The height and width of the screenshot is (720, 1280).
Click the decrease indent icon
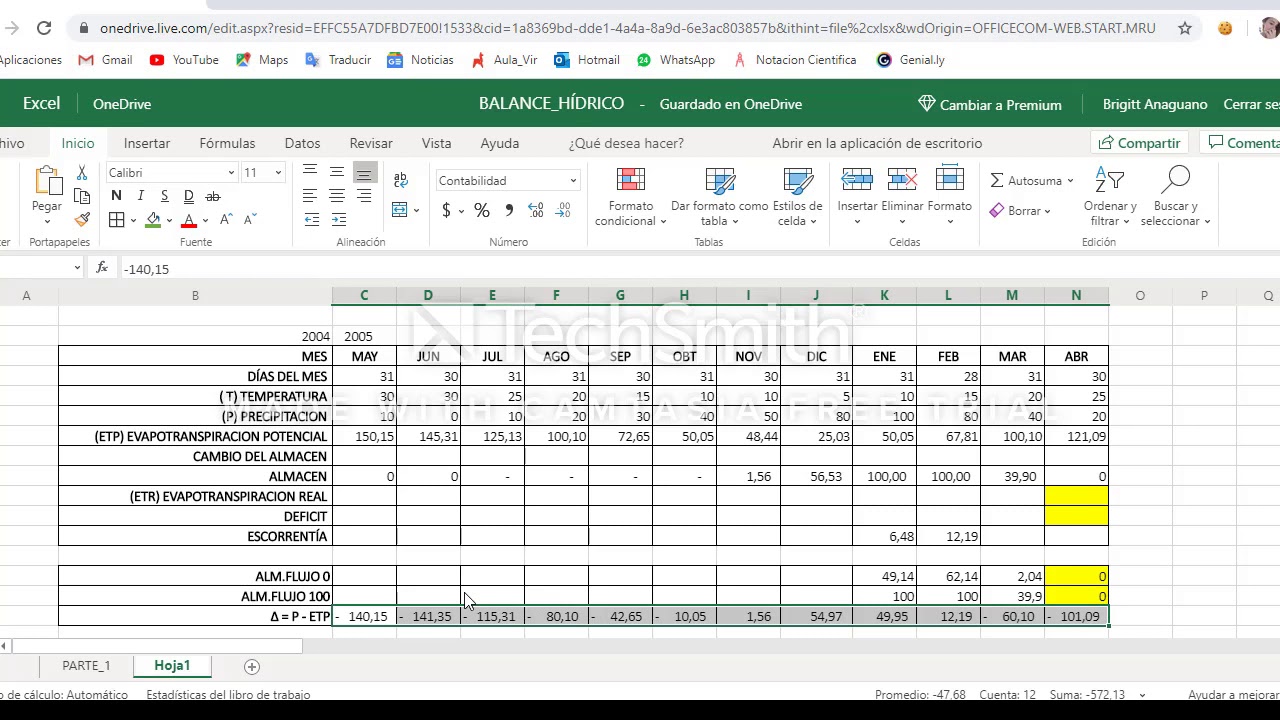point(311,220)
